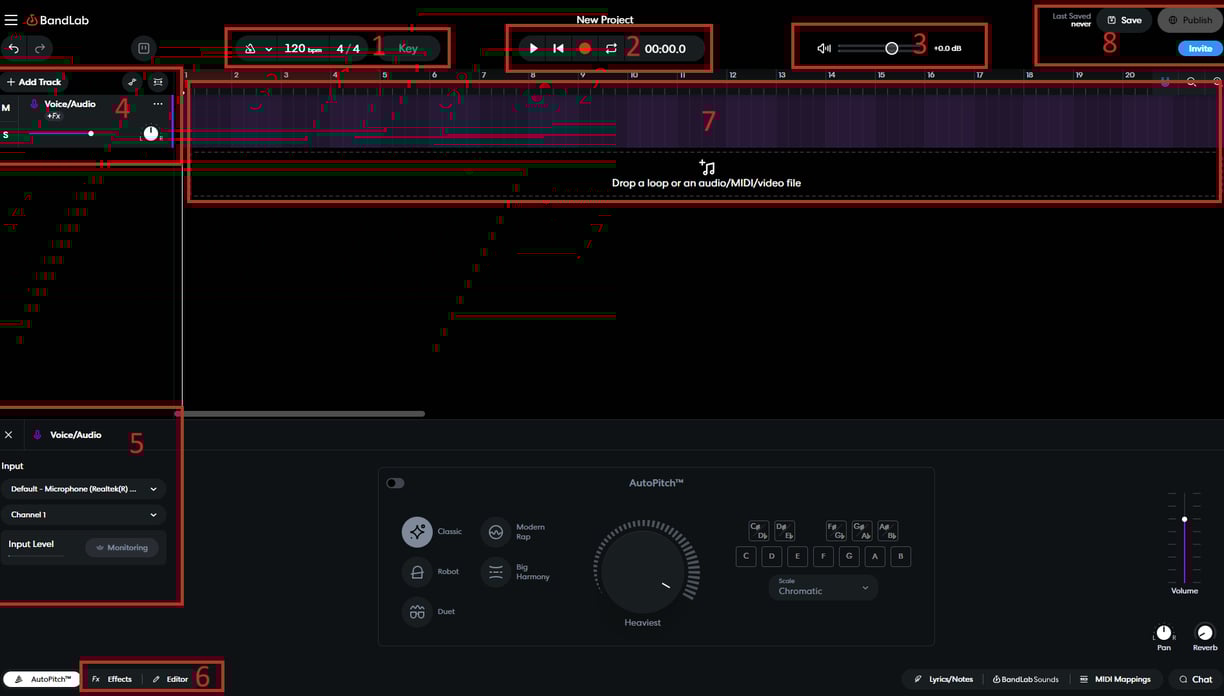
Task: Solo the Voice/Audio track
Action: click(6, 135)
